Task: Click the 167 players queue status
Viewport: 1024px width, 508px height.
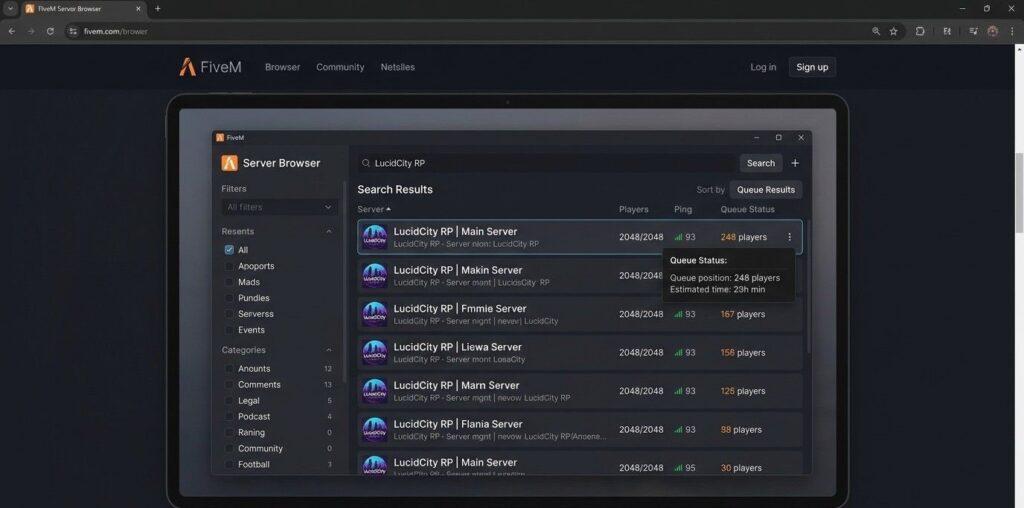Action: coord(743,314)
